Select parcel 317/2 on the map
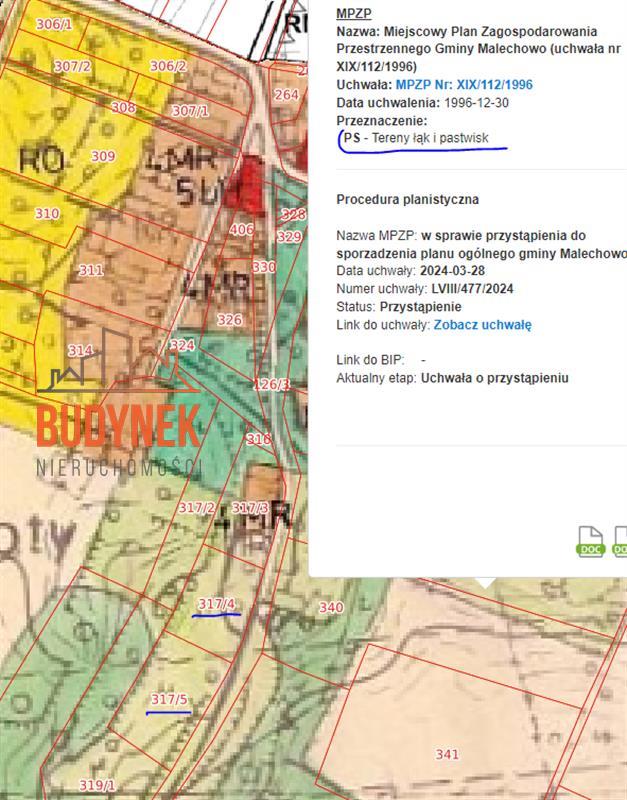The height and width of the screenshot is (800, 627). tap(196, 508)
